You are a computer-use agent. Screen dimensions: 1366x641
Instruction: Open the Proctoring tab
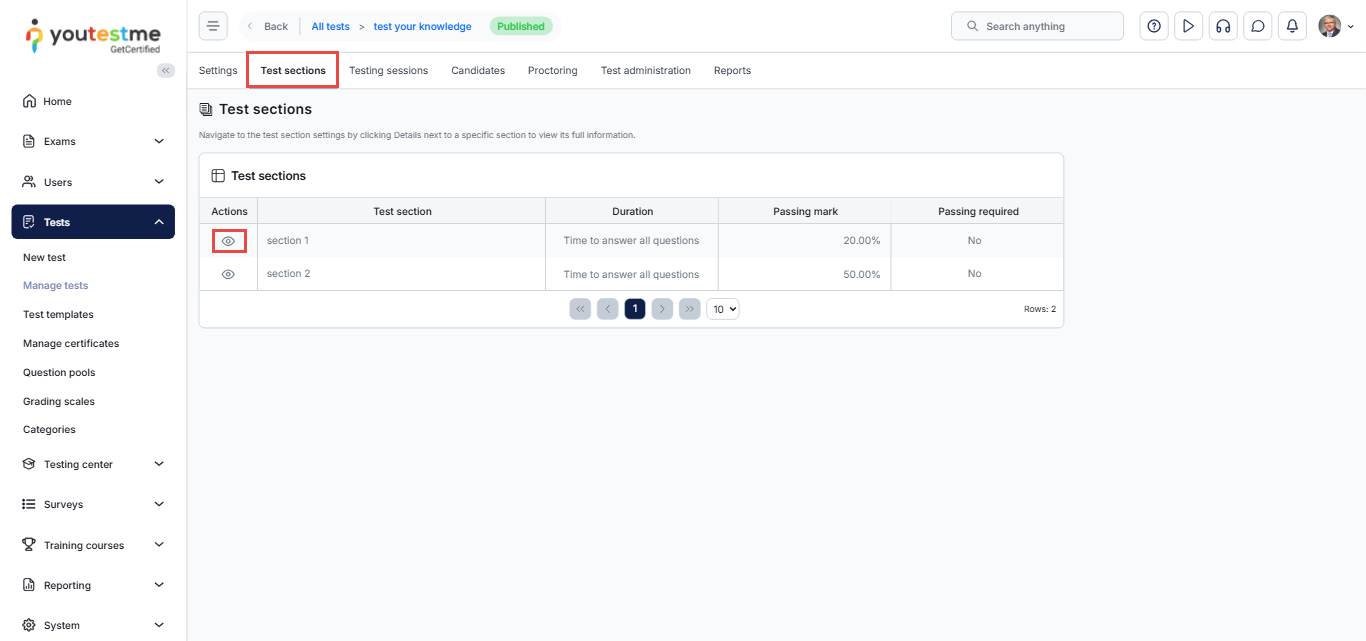[x=552, y=71]
